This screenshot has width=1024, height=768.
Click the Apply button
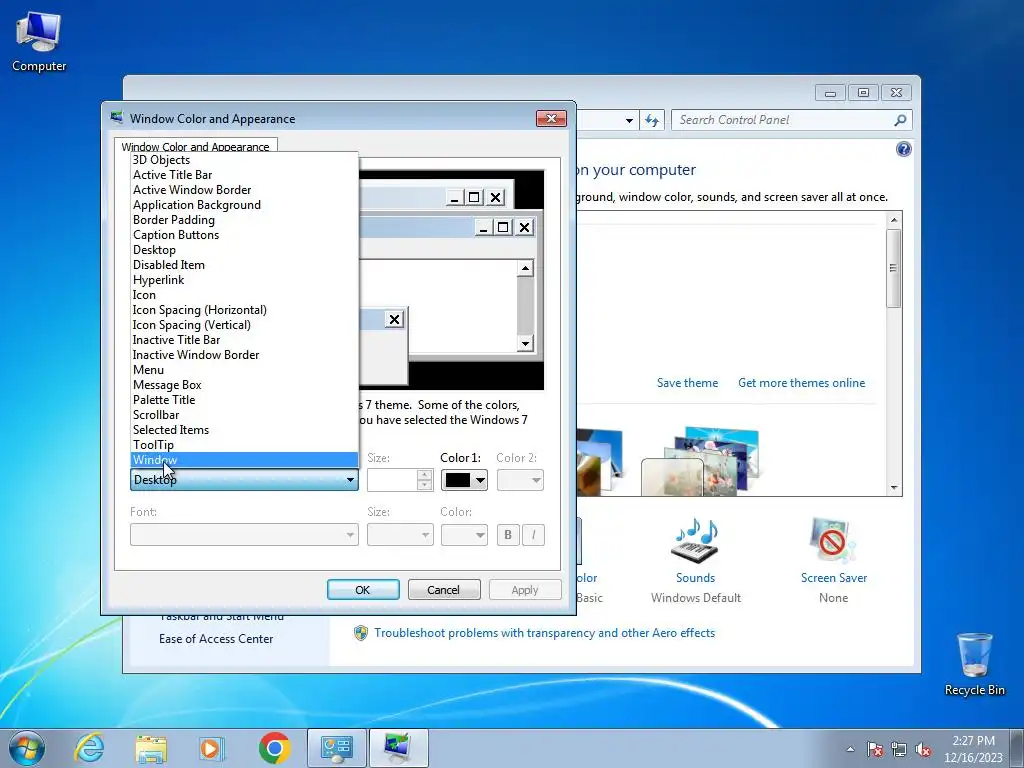tap(525, 590)
